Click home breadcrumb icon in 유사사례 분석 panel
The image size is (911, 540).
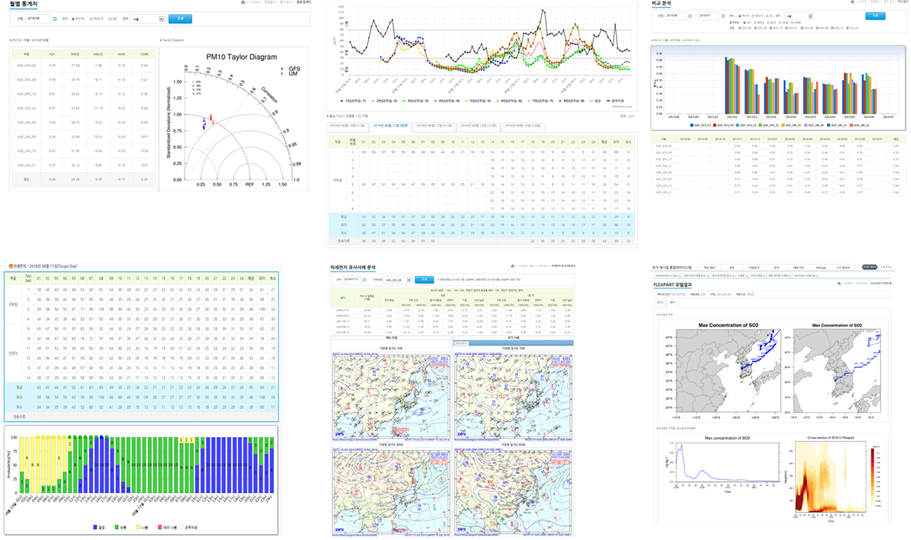512,266
